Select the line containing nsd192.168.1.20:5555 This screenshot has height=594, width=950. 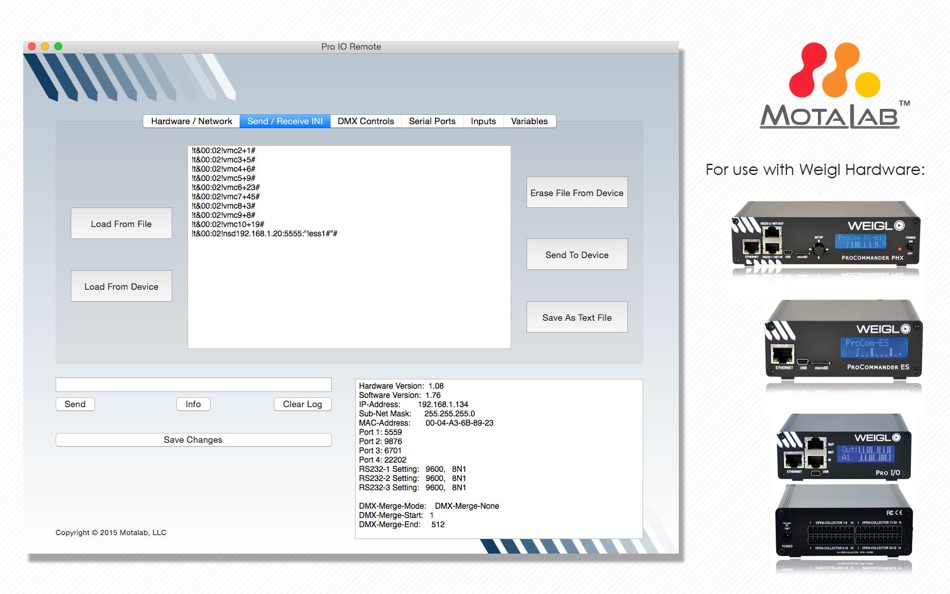[x=264, y=233]
